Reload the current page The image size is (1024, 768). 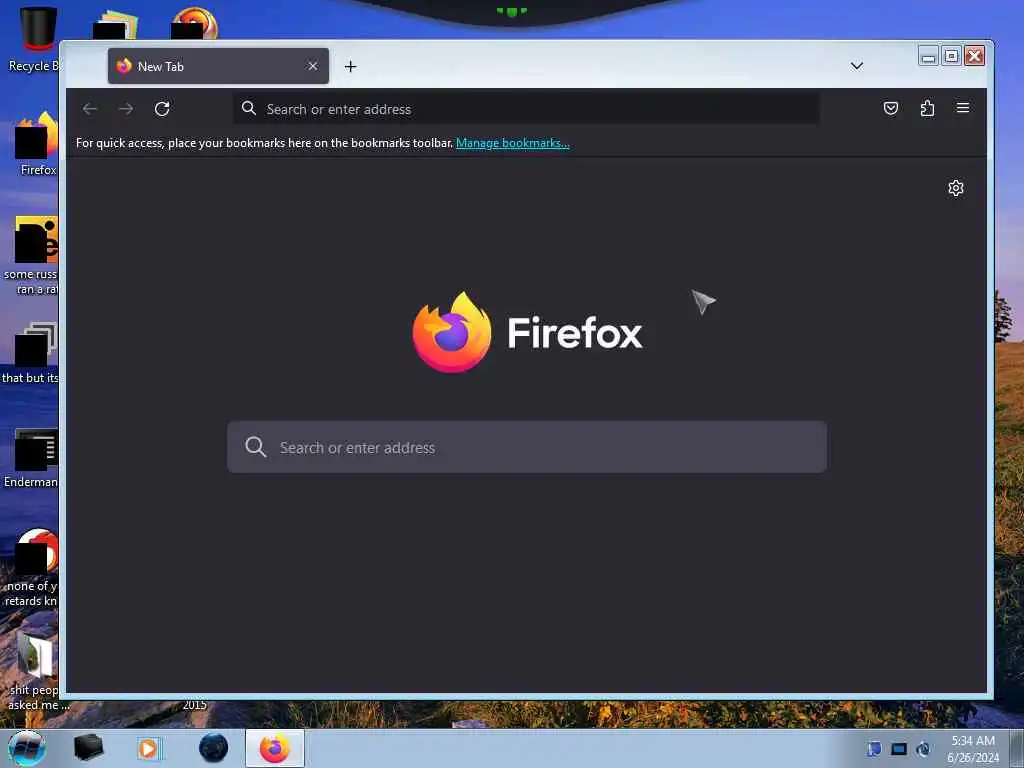[x=162, y=108]
